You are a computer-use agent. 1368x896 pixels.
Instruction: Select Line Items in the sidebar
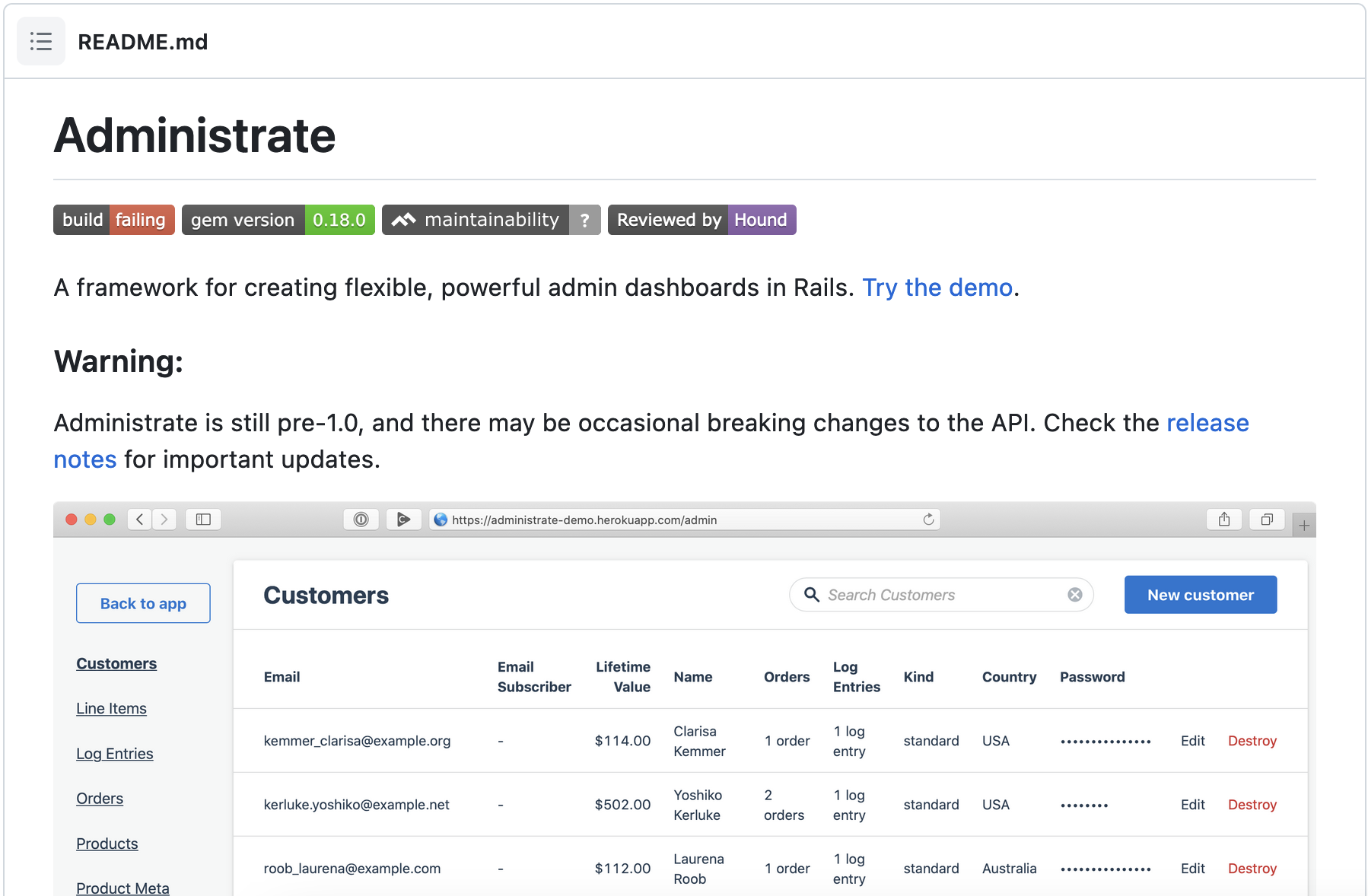(111, 708)
